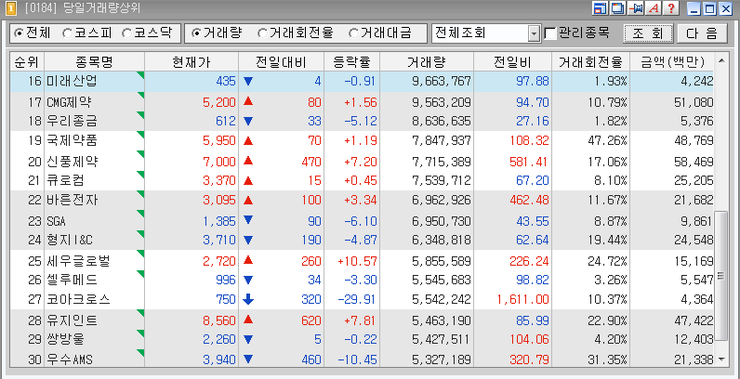This screenshot has width=740, height=379.
Task: Select the 세우글로벌 stock name
Action: pyautogui.click(x=78, y=261)
